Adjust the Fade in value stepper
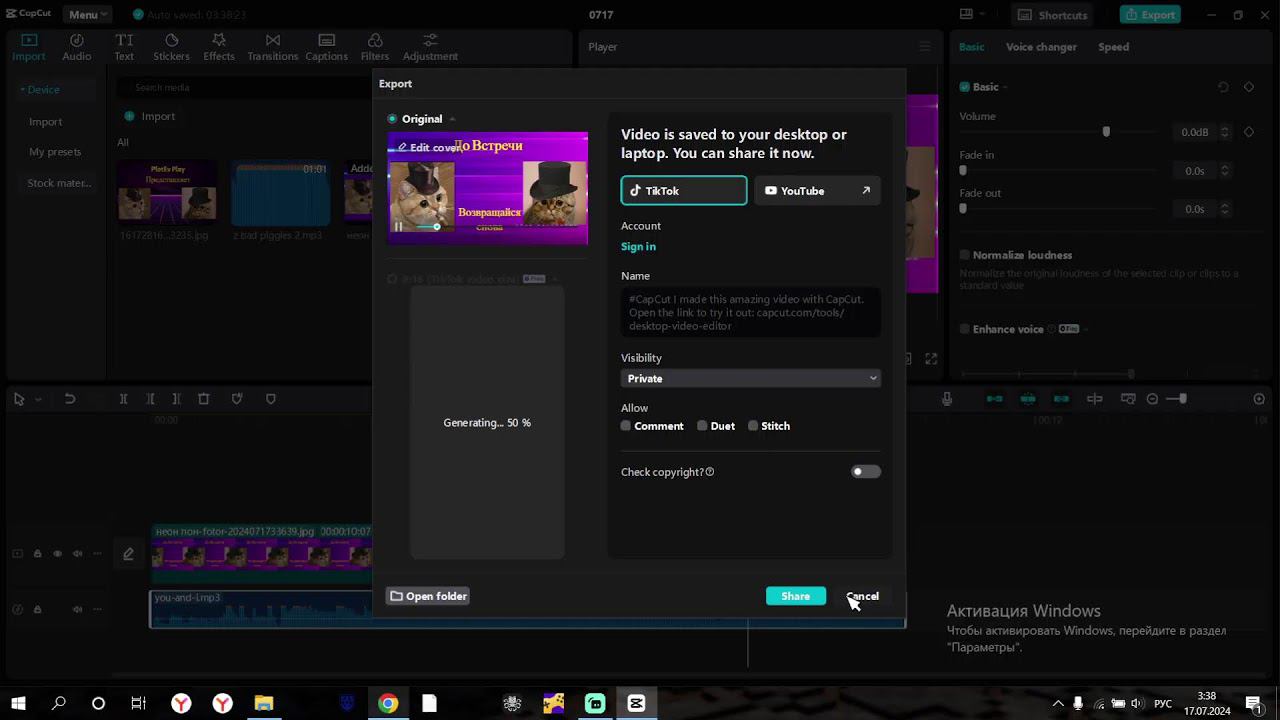The height and width of the screenshot is (720, 1280). point(1225,171)
